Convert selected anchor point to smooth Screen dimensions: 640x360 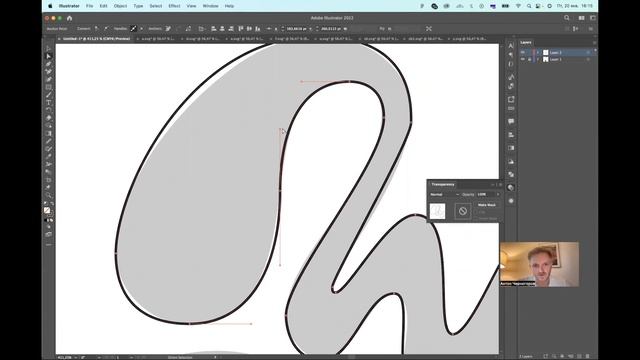pyautogui.click(x=106, y=29)
